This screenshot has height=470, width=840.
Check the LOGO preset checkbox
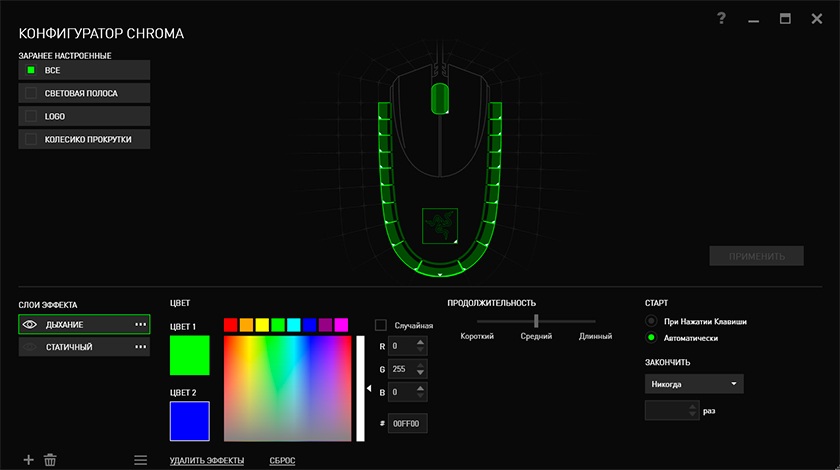click(31, 116)
